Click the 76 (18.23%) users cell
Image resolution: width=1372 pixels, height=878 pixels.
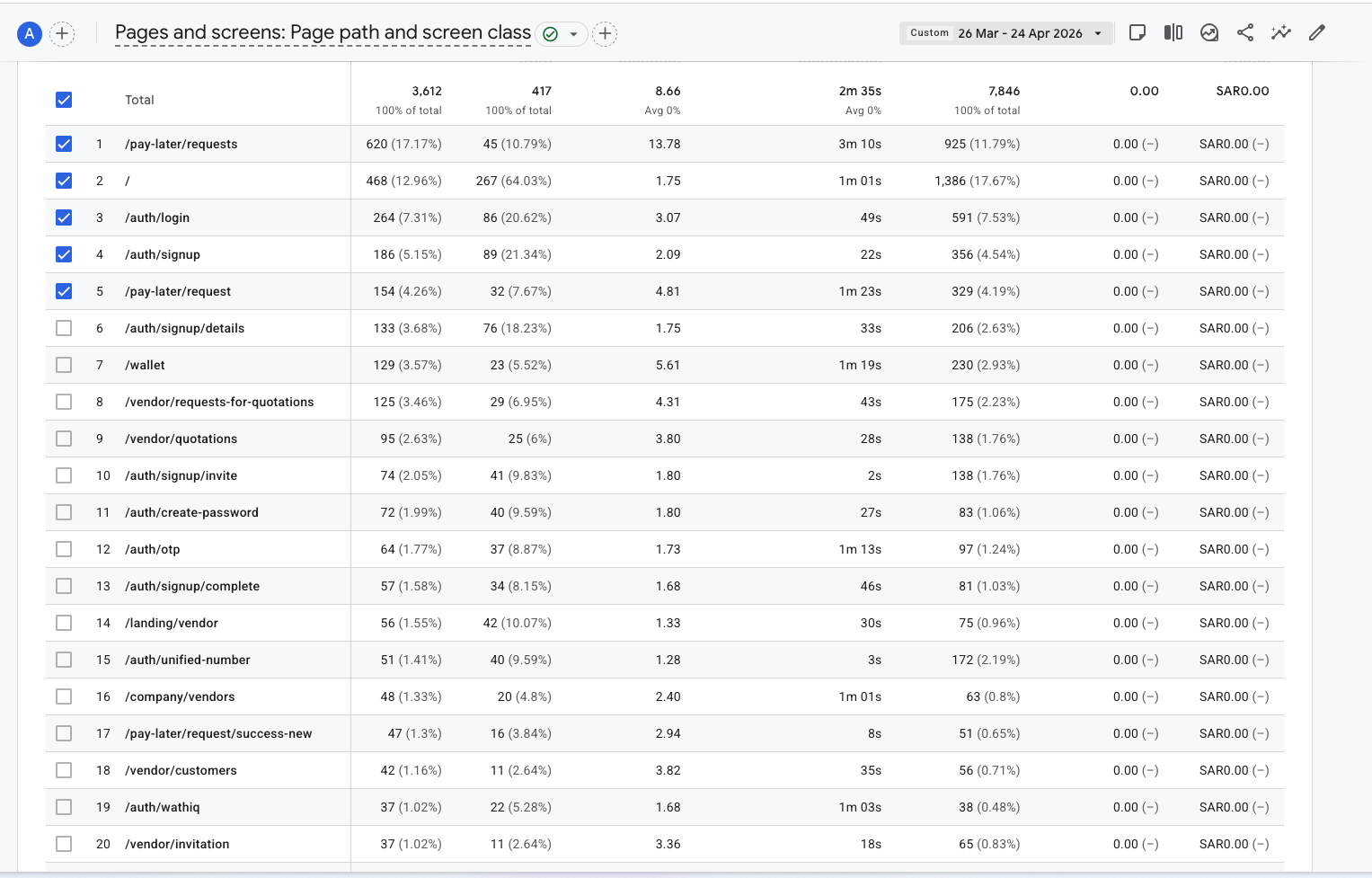tap(517, 328)
